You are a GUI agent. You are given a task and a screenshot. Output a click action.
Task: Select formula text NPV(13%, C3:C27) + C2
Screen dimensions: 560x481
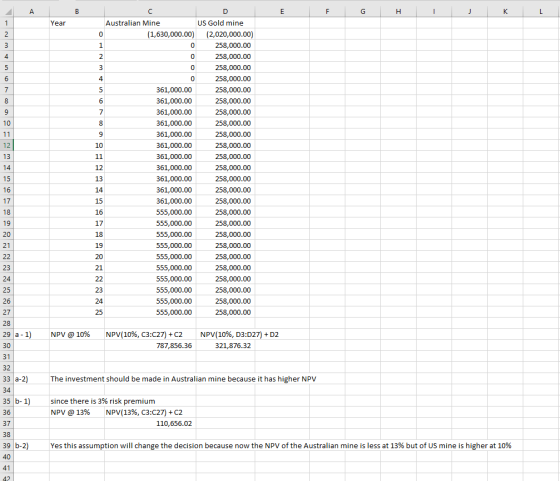(x=144, y=412)
